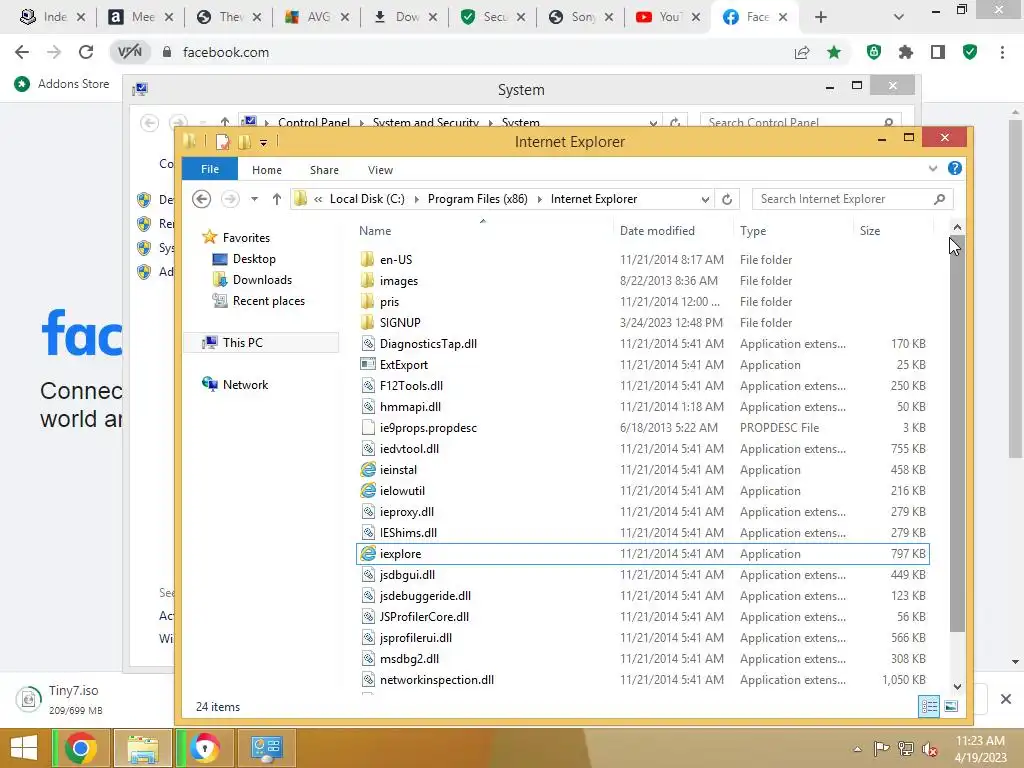Image resolution: width=1024 pixels, height=768 pixels.
Task: Expand the ribbon using the chevron
Action: pyautogui.click(x=933, y=168)
